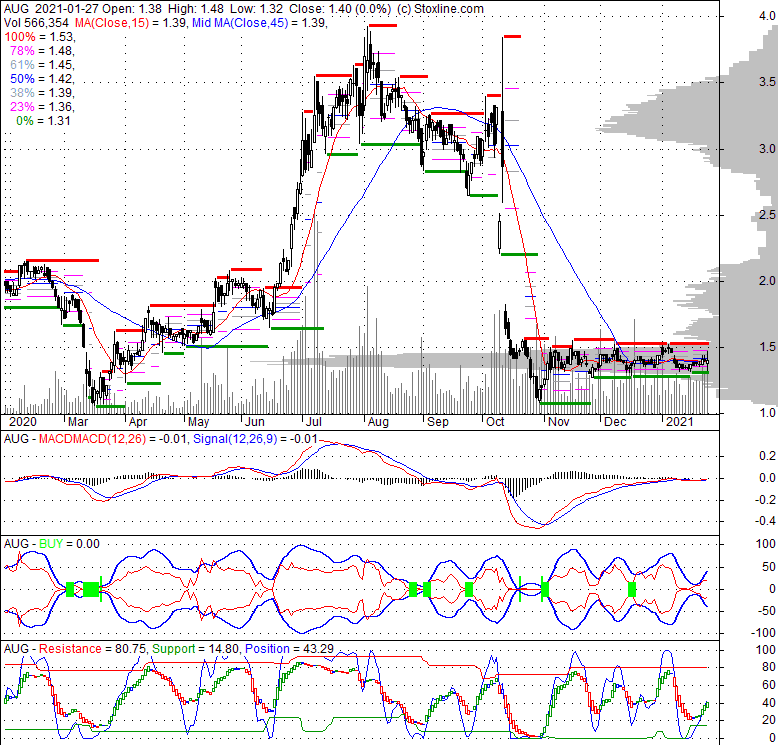Select the '78% = 1.48' level
This screenshot has height=745, width=780.
click(x=42, y=51)
